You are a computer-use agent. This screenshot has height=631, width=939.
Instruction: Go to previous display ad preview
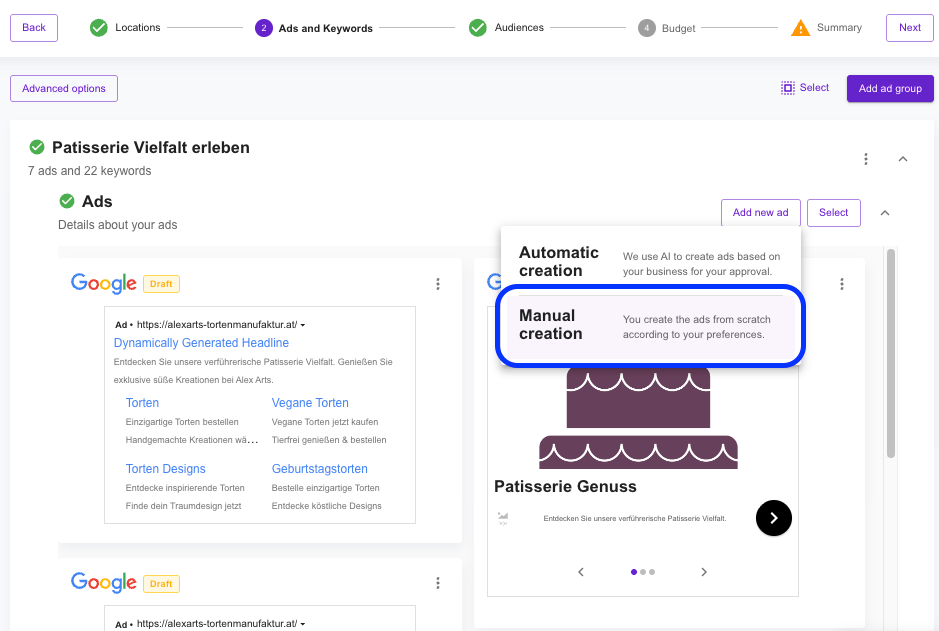pyautogui.click(x=580, y=572)
